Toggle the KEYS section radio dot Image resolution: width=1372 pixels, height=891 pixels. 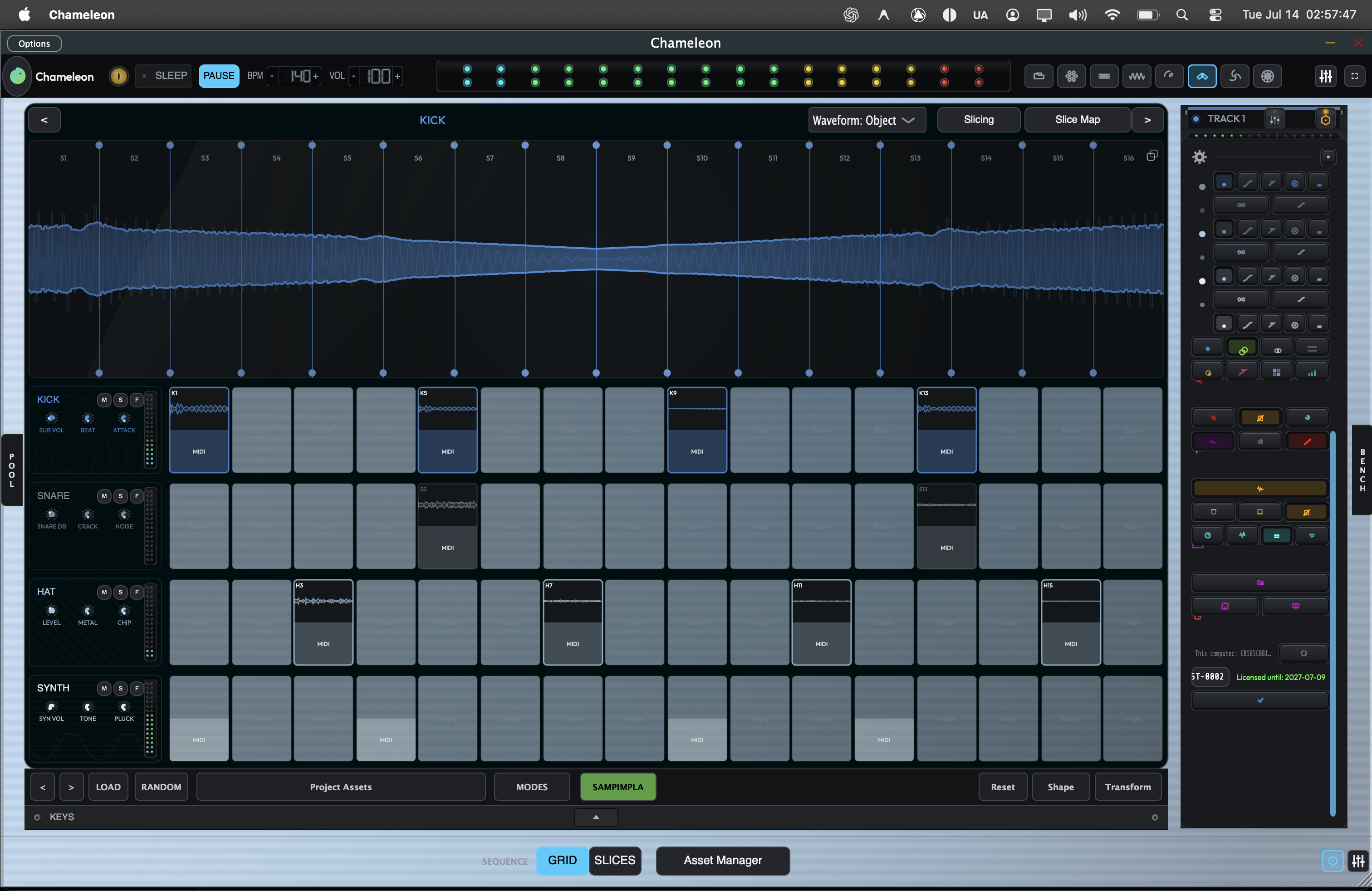pos(37,817)
